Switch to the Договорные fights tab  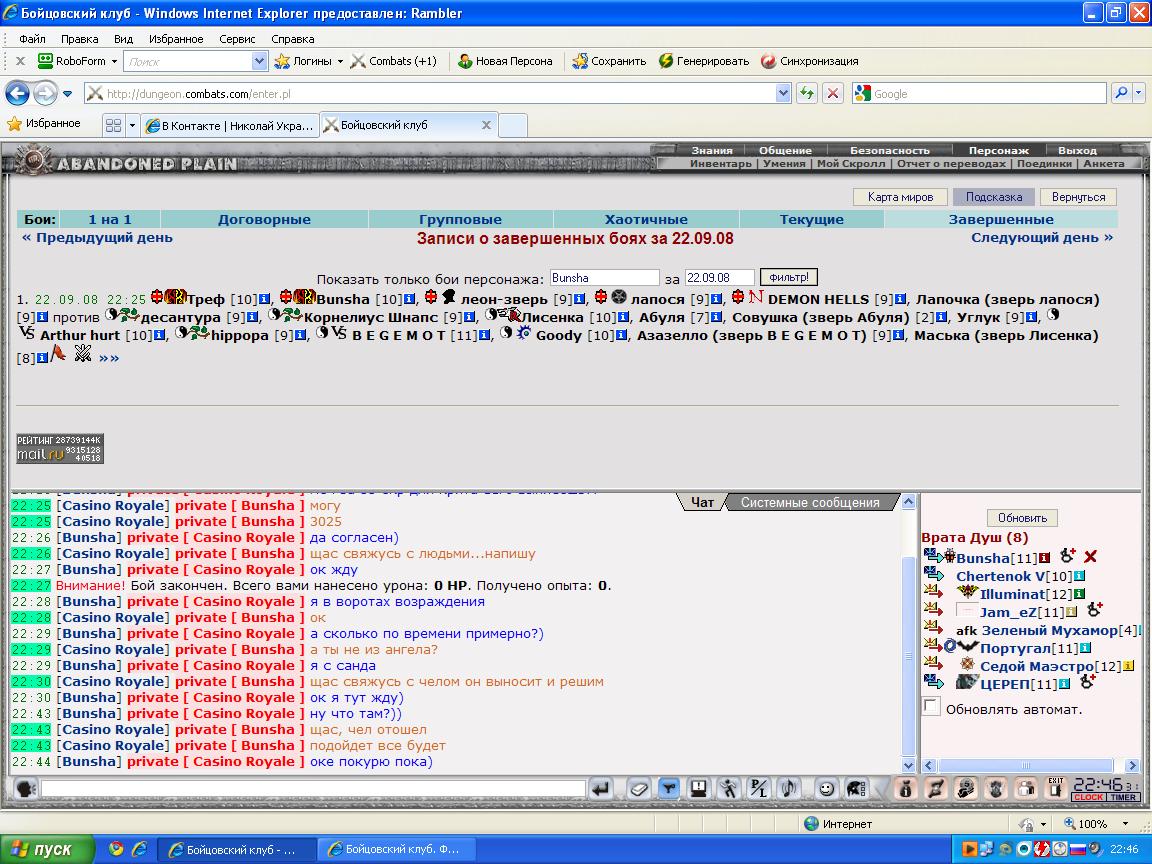click(x=264, y=219)
